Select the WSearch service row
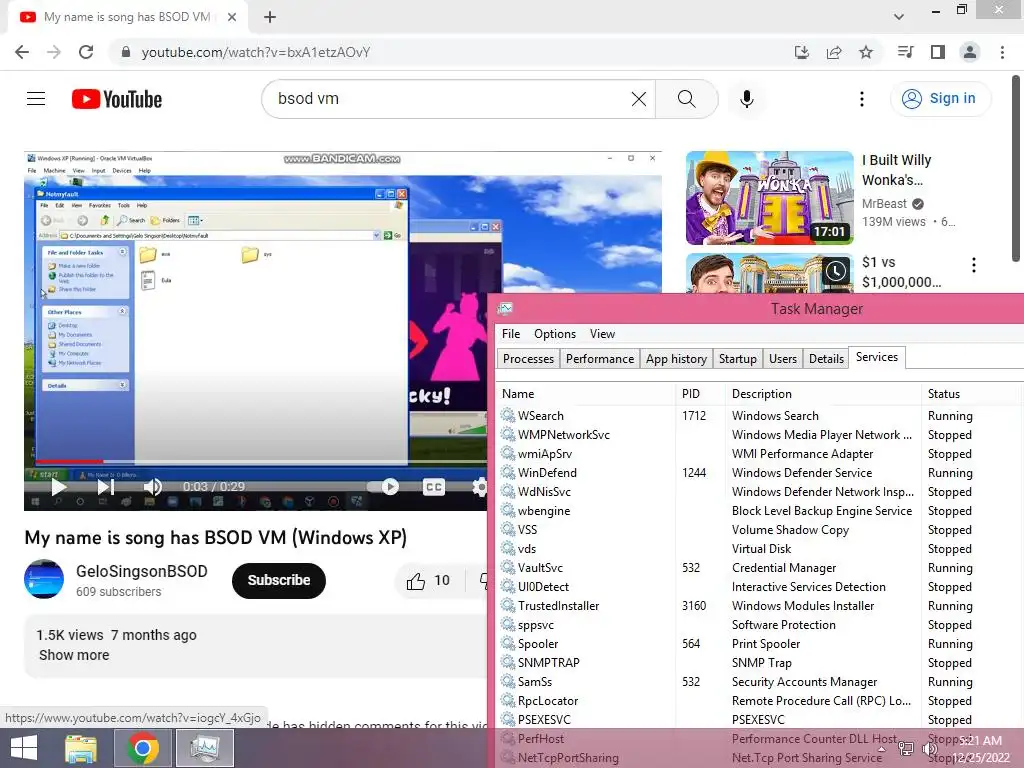Screen dimensions: 1024x768 758,416
